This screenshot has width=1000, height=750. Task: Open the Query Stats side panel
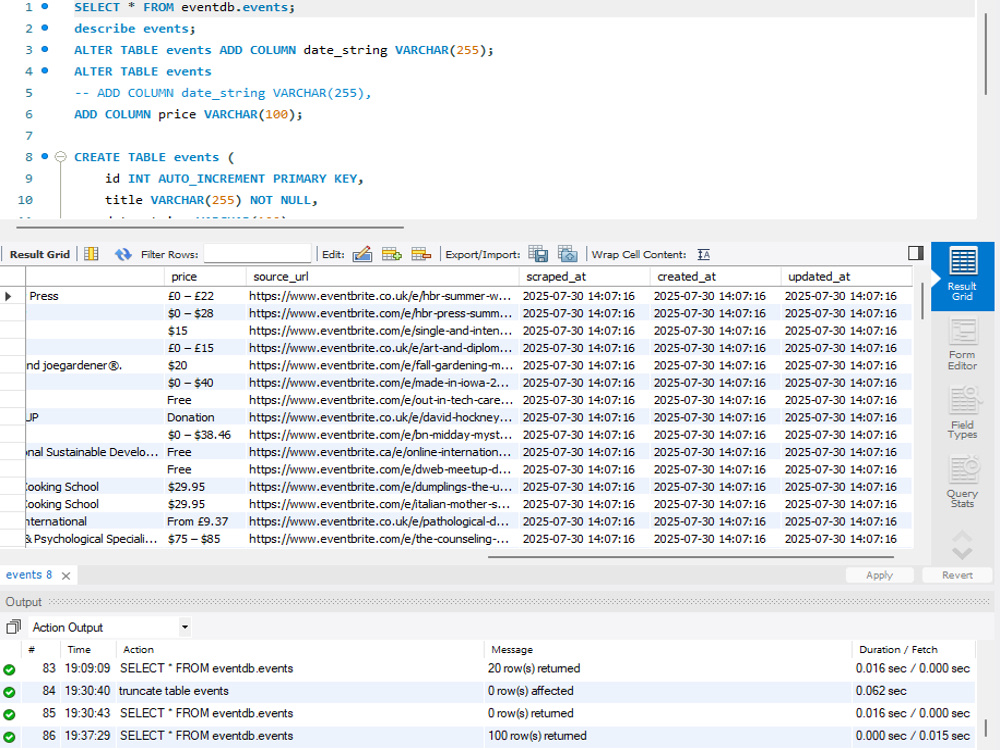962,482
